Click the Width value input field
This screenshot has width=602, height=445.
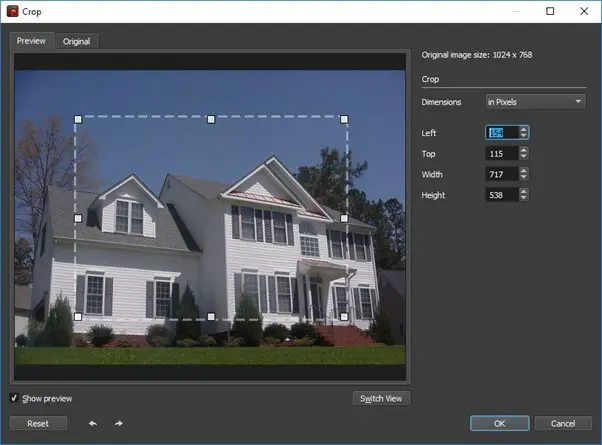(502, 174)
